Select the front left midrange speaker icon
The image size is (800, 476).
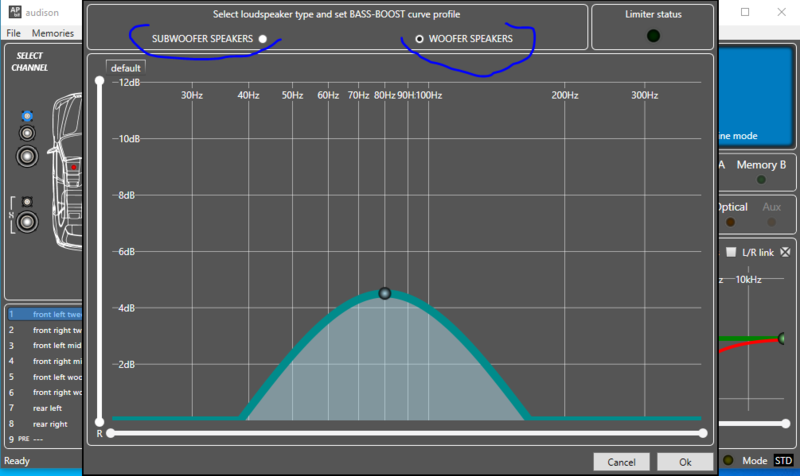pyautogui.click(x=27, y=133)
